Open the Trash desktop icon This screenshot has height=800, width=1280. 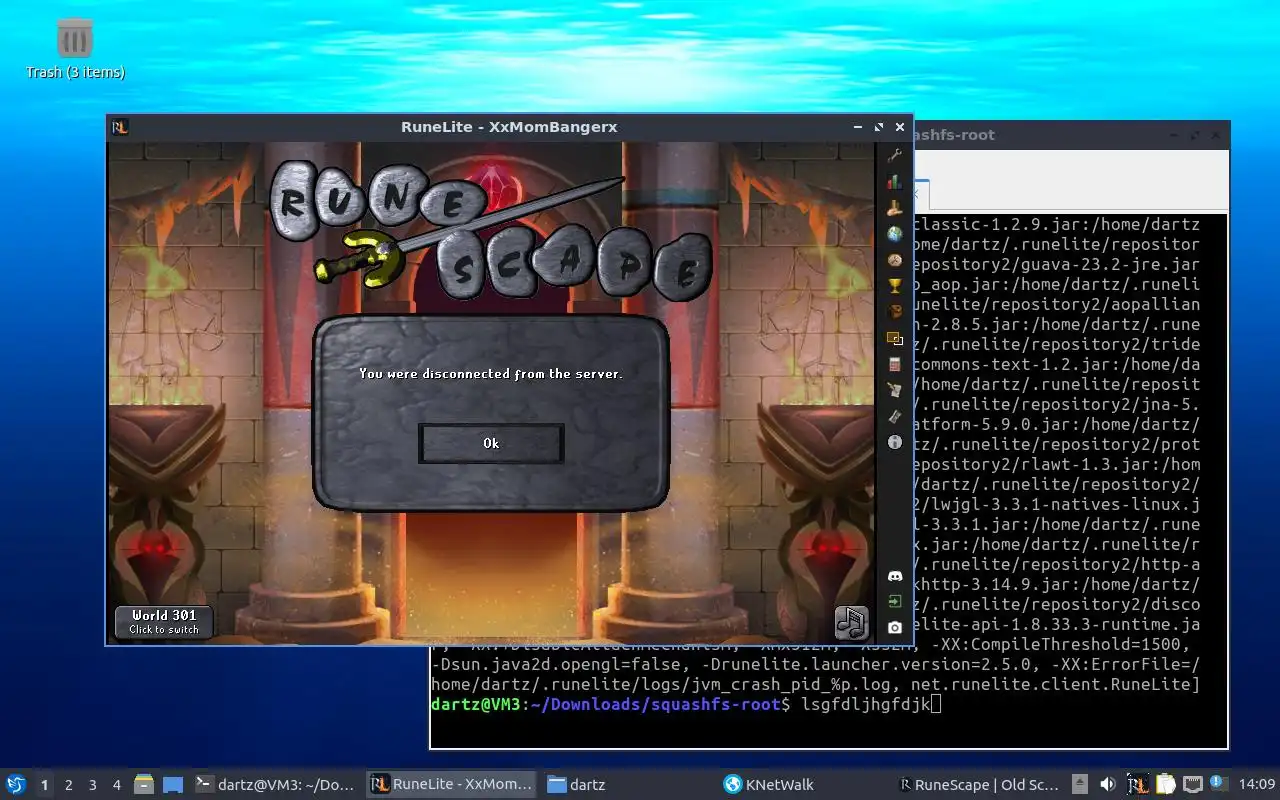tap(75, 48)
